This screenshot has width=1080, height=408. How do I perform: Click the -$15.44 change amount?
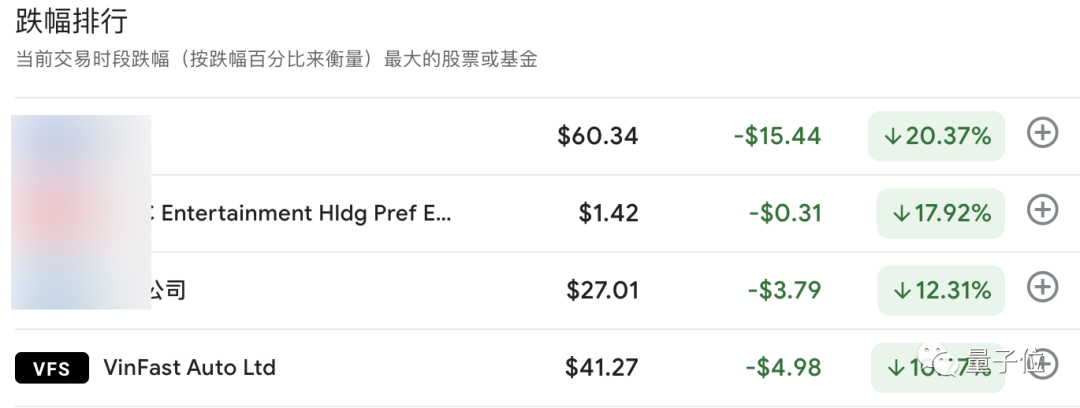point(777,136)
